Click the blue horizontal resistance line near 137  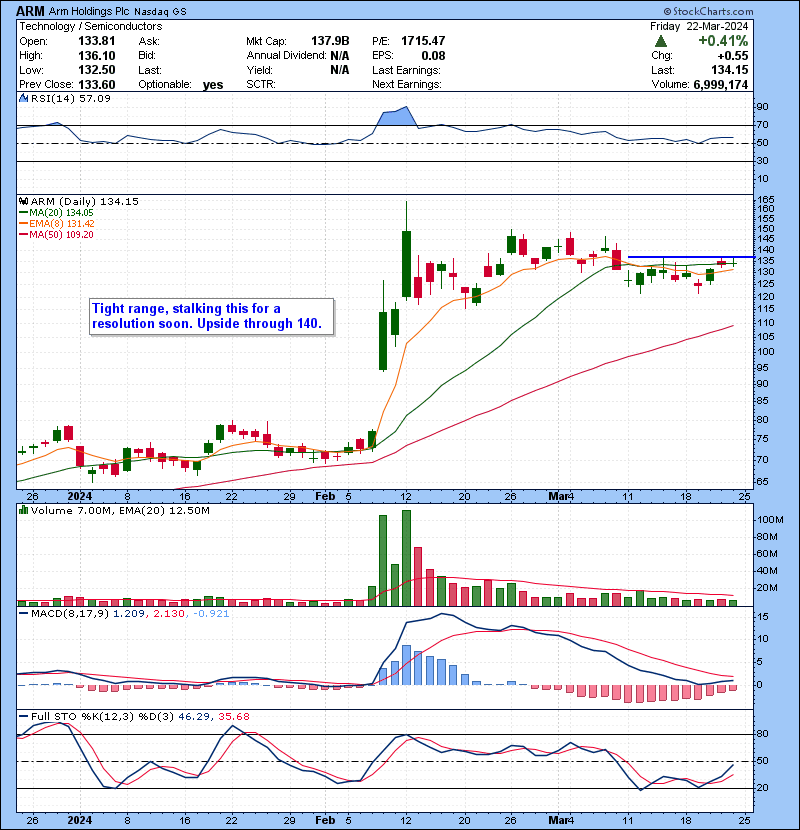coord(690,257)
